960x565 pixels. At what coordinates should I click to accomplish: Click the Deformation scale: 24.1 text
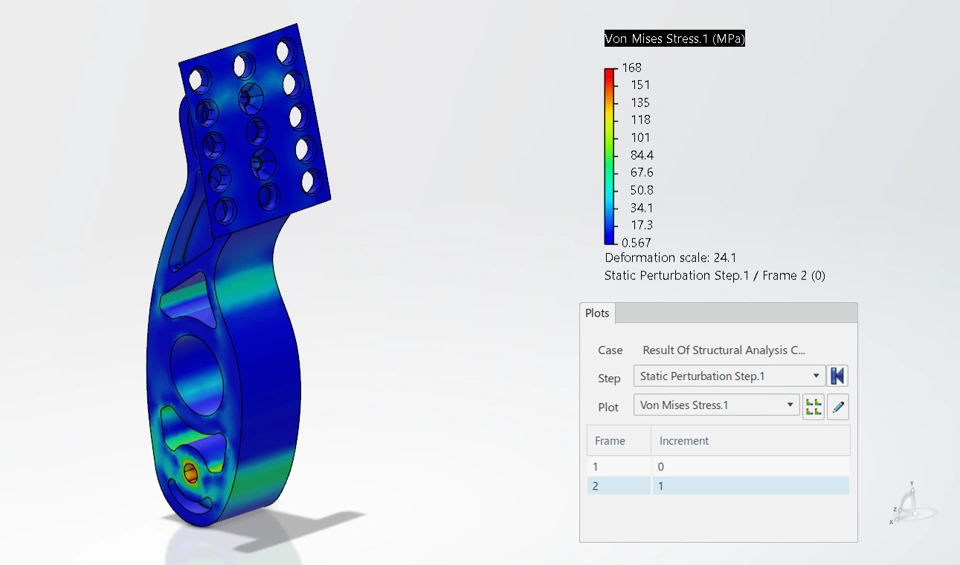670,258
